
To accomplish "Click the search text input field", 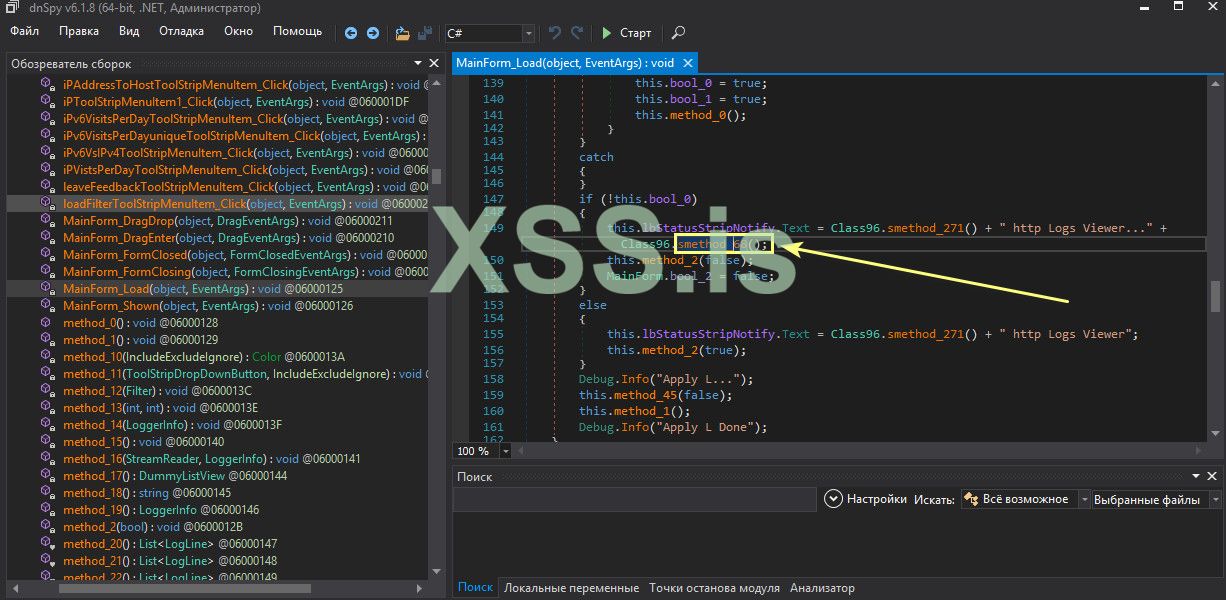I will point(635,499).
